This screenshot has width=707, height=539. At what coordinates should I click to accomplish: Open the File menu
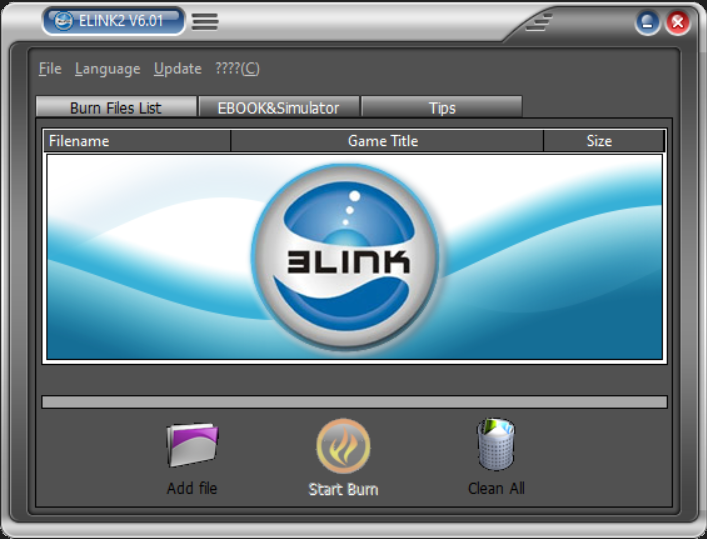coord(50,69)
